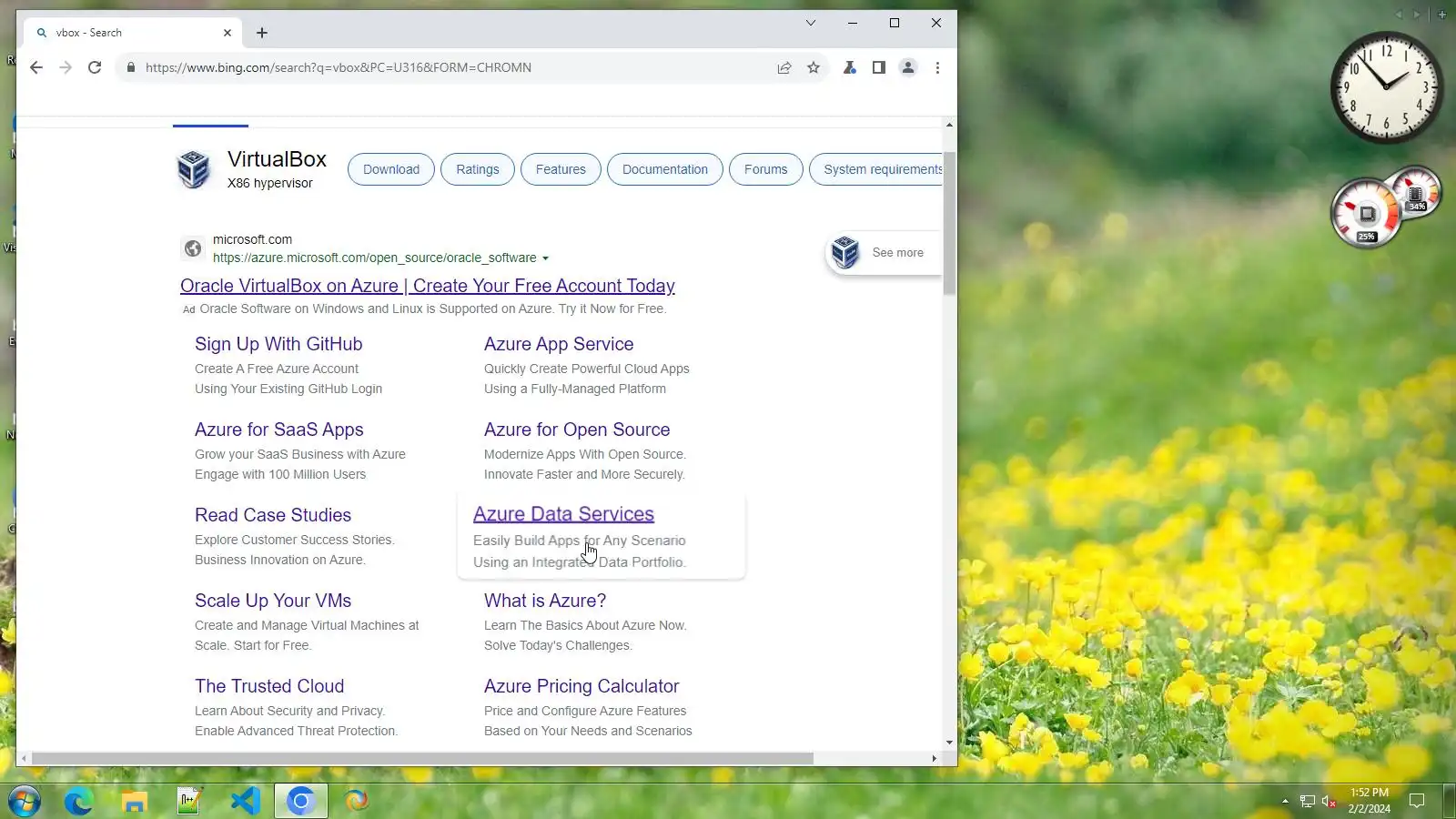
Task: Click the previous gadgets page arrow
Action: click(1400, 15)
